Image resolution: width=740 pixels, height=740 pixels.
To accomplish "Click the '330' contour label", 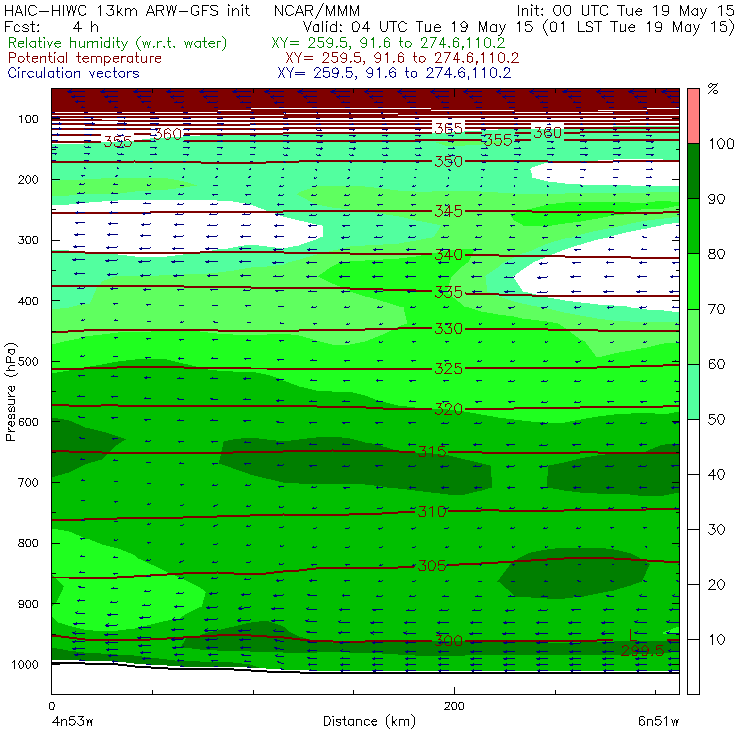I will [x=448, y=328].
